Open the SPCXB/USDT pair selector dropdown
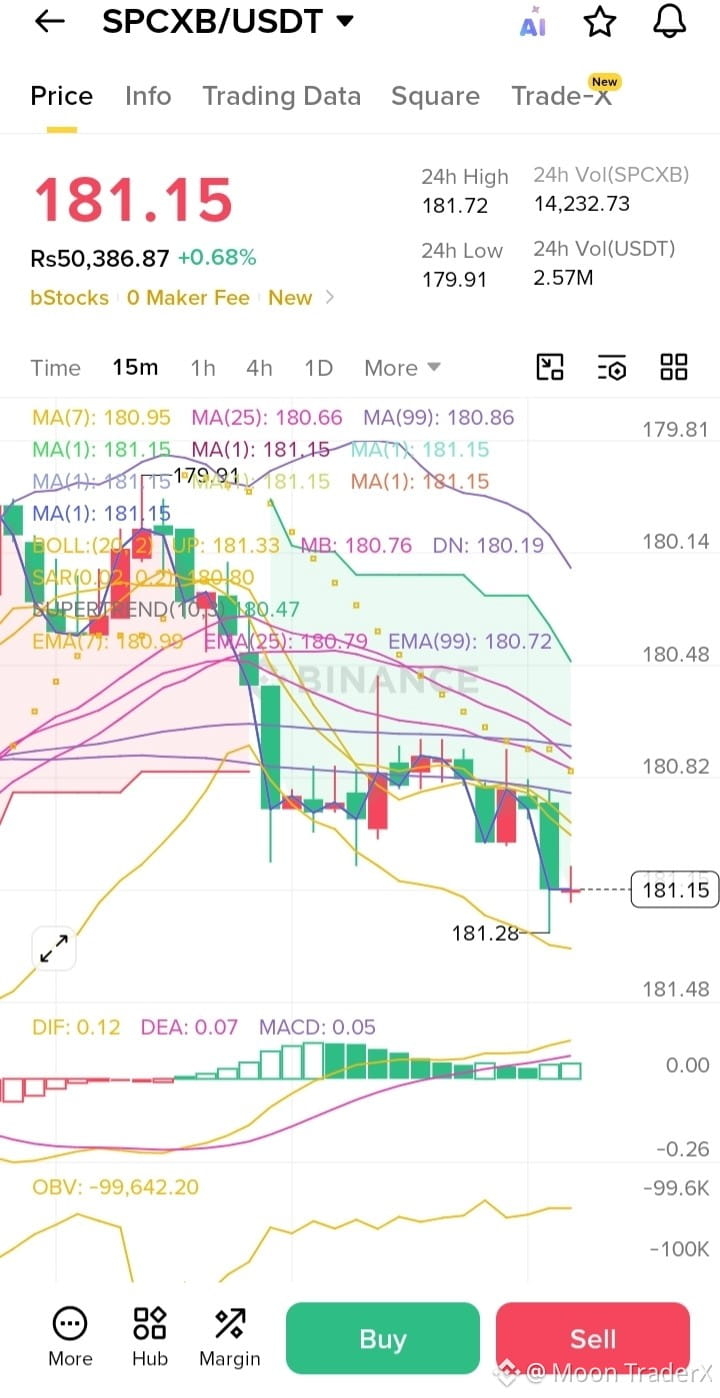 point(228,21)
